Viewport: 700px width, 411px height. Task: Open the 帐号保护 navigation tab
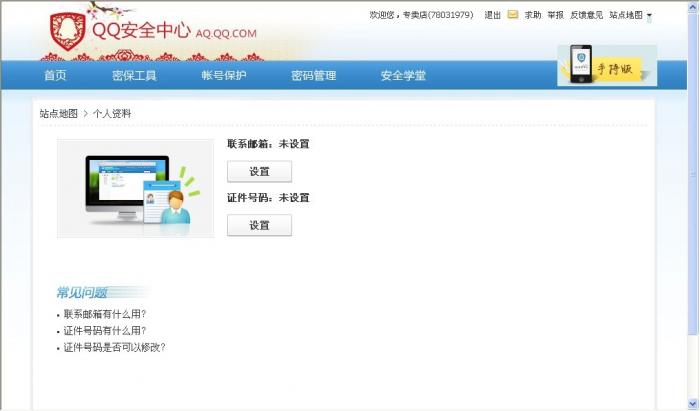(224, 75)
